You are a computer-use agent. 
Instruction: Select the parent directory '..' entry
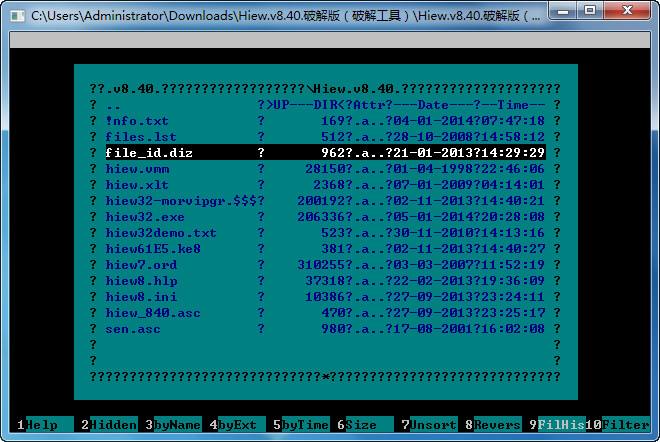tap(325, 105)
